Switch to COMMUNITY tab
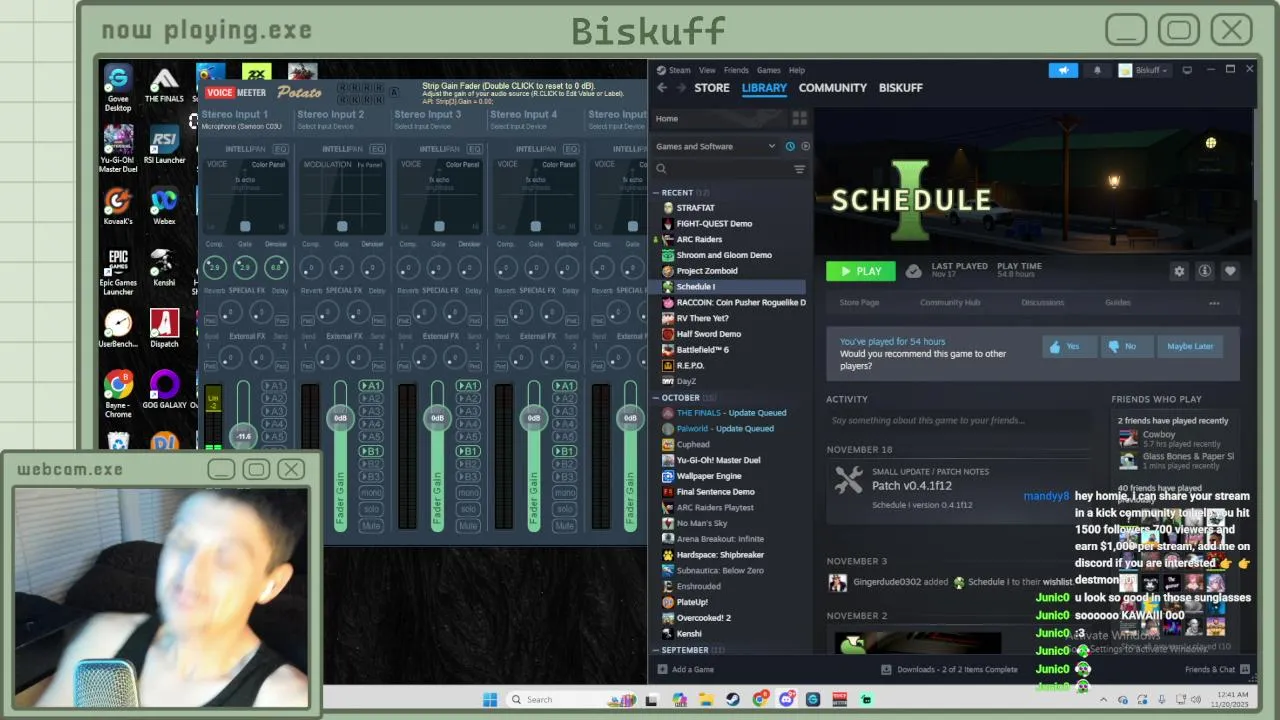 (x=832, y=88)
